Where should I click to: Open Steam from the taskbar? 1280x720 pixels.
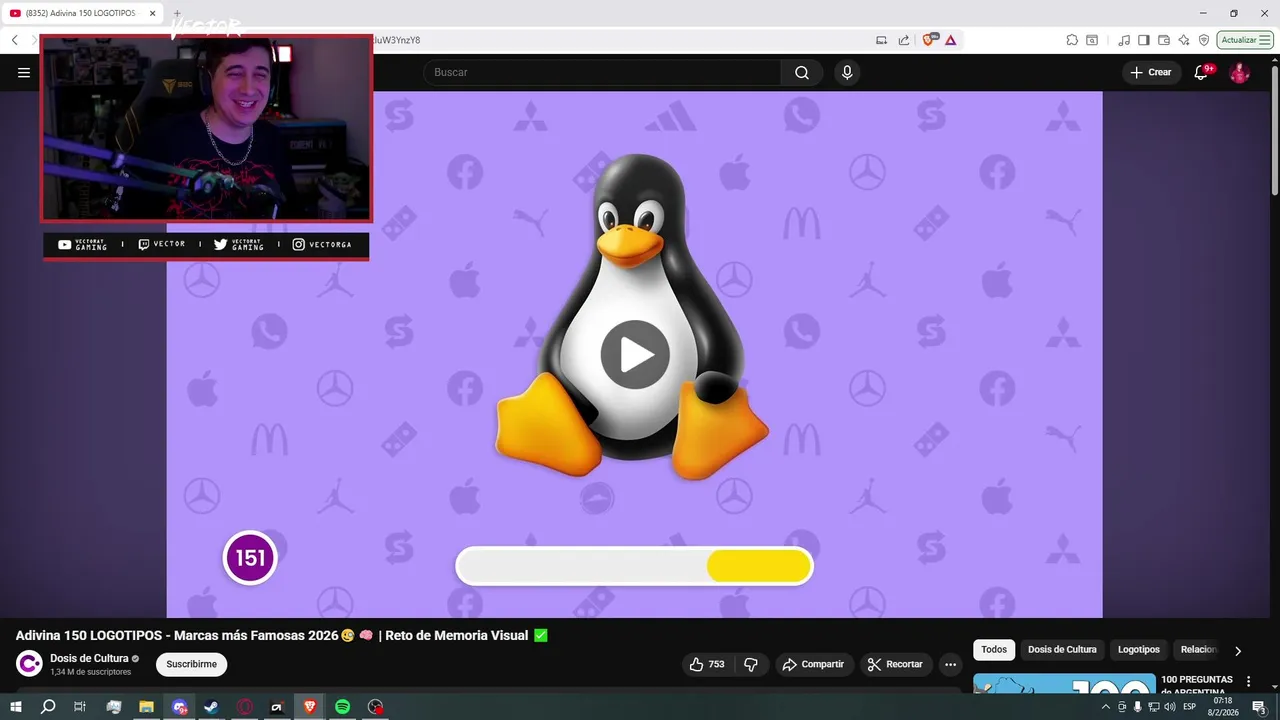point(211,707)
